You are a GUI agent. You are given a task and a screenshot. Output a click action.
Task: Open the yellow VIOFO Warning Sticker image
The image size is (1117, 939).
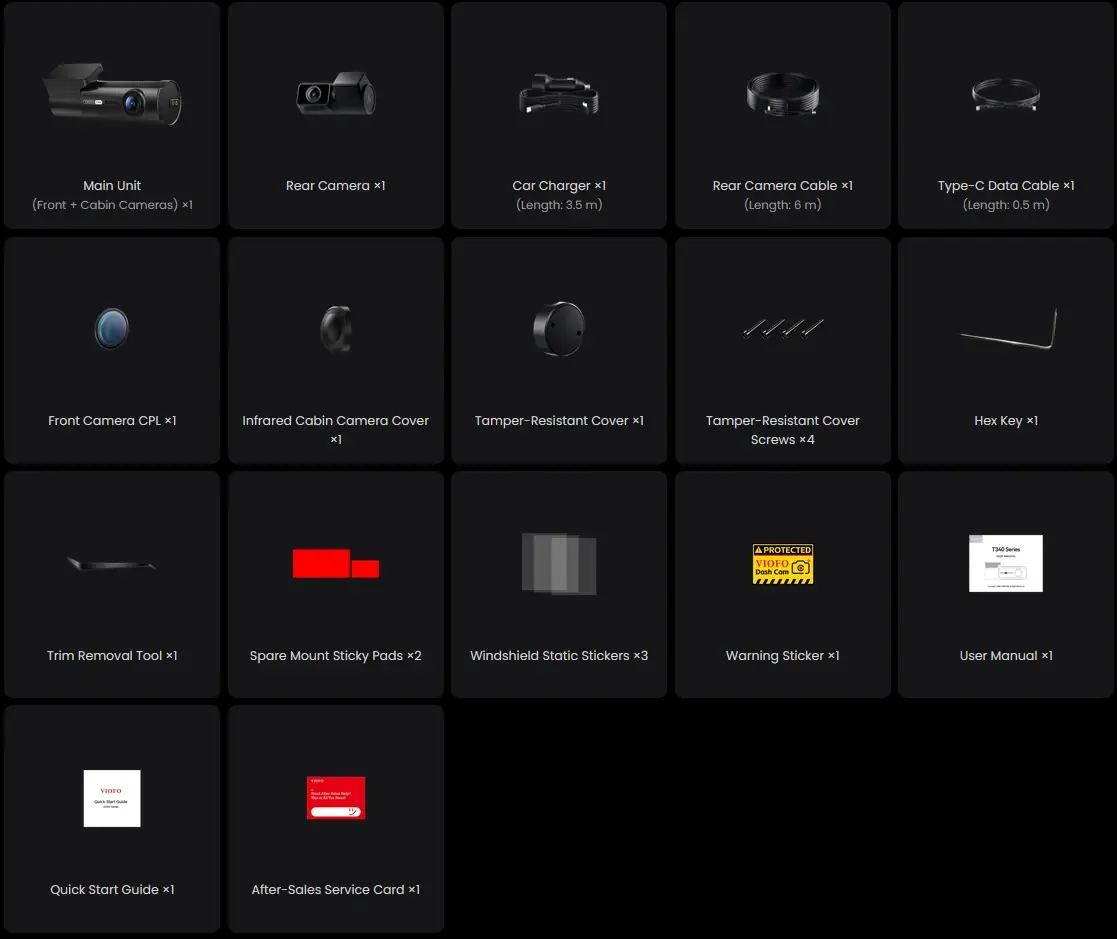tap(783, 564)
